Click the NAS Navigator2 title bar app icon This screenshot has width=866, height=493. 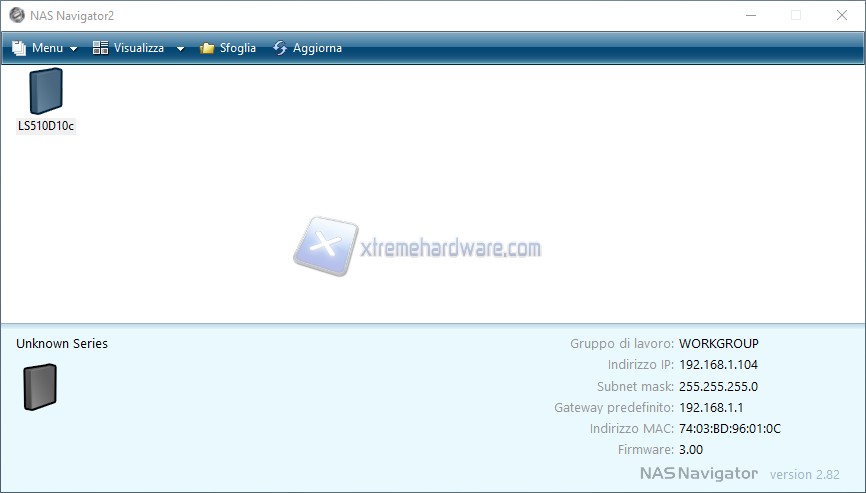(17, 15)
